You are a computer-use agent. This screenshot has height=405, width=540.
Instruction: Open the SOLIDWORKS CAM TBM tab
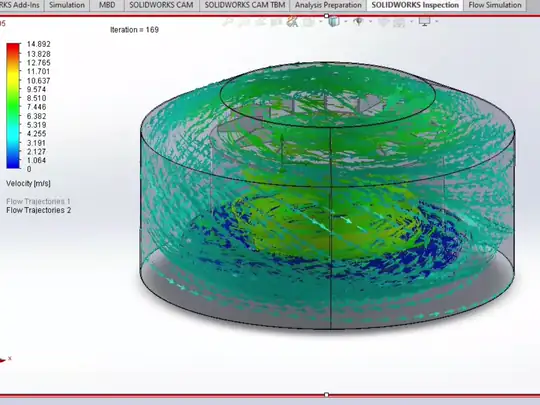[x=245, y=5]
